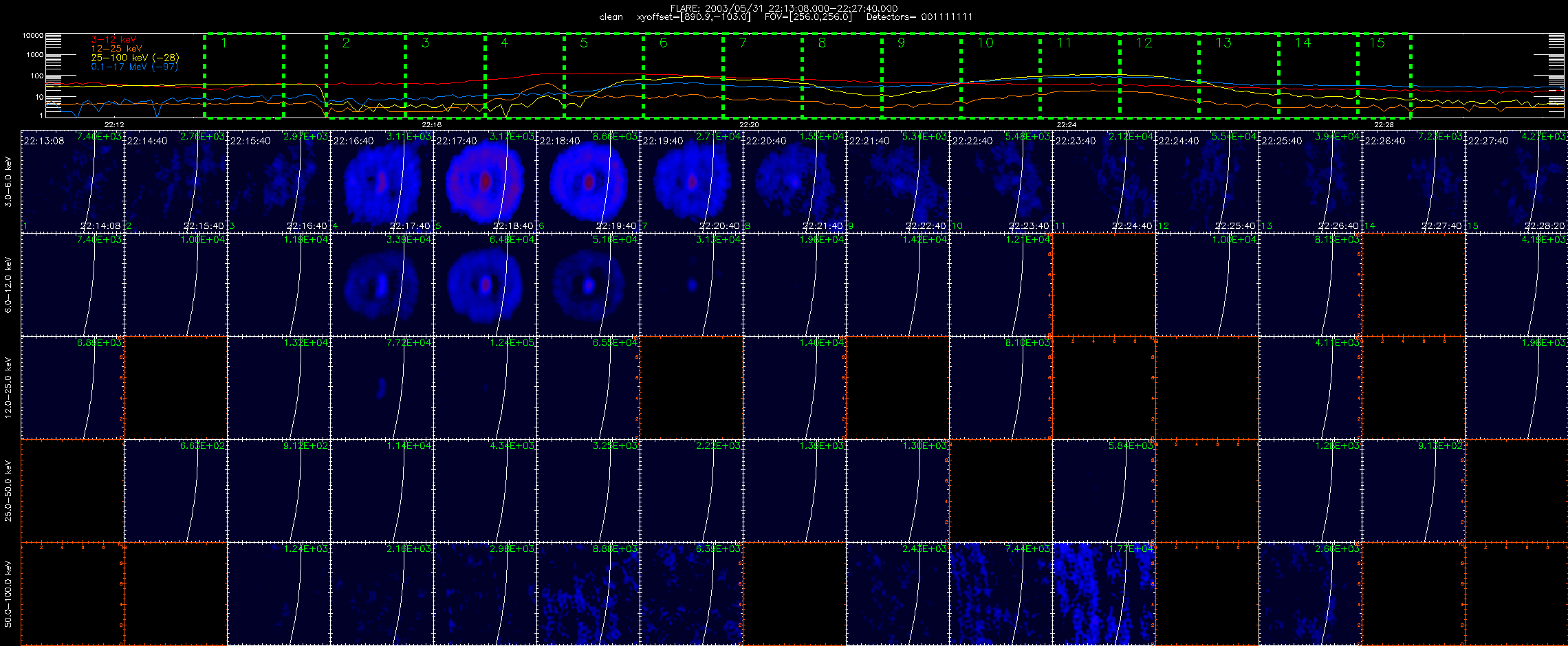Open the 3-6 keV image starting 22:17:40
Screen dimensions: 1568x646
[x=485, y=181]
